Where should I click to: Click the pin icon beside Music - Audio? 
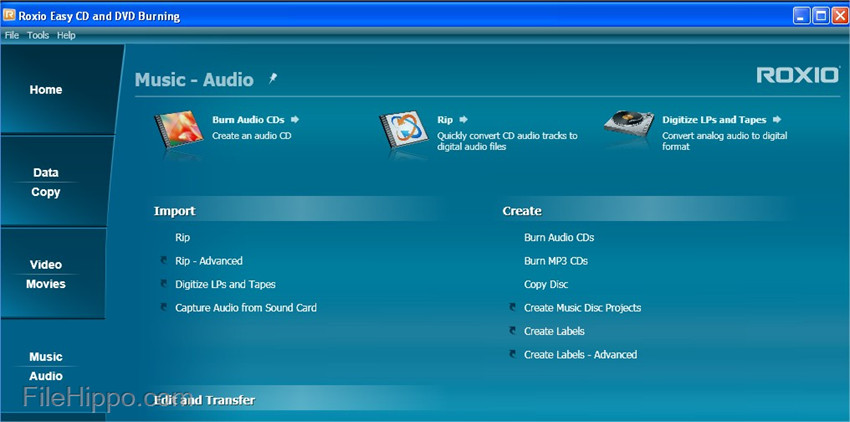273,78
